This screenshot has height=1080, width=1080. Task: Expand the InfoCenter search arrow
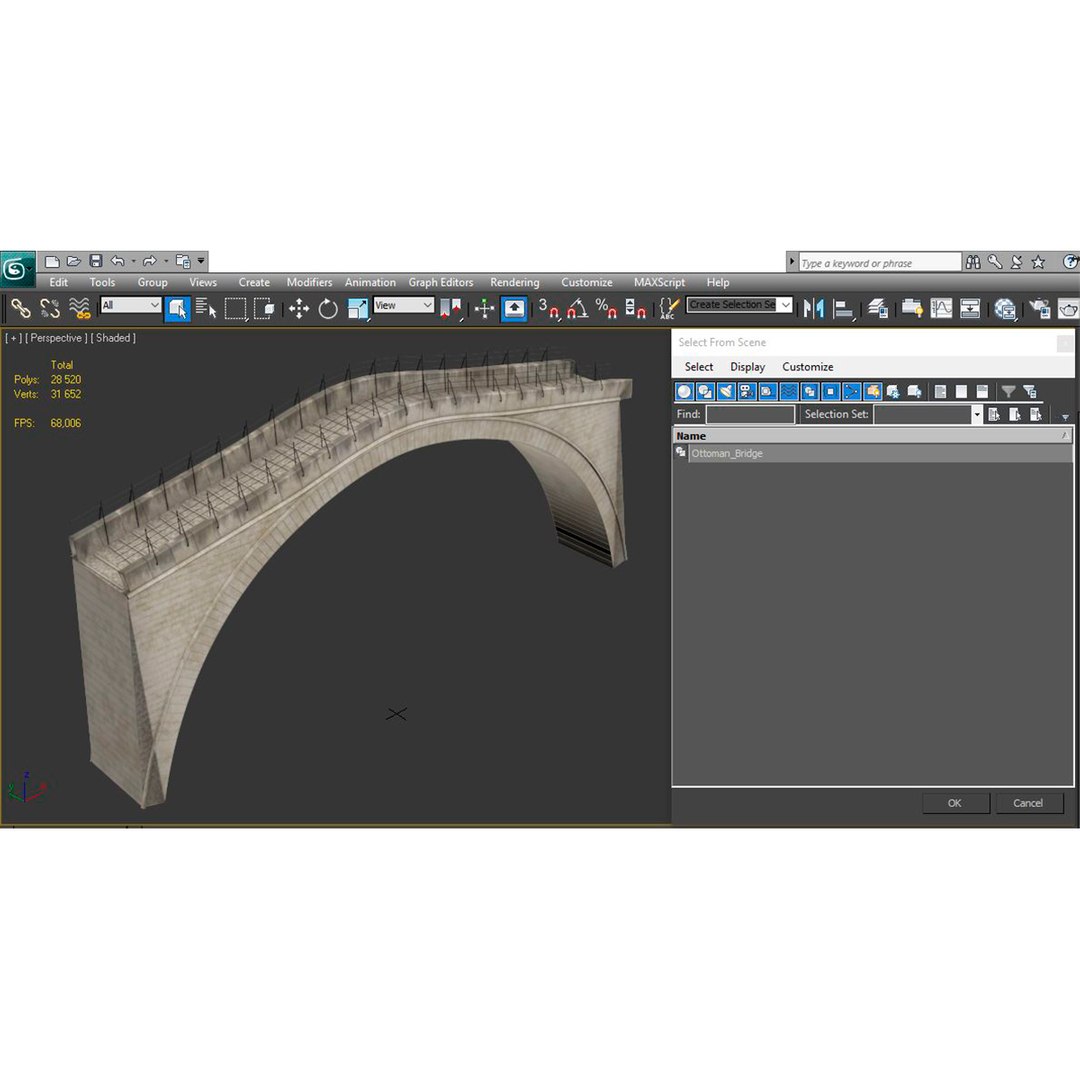click(791, 262)
